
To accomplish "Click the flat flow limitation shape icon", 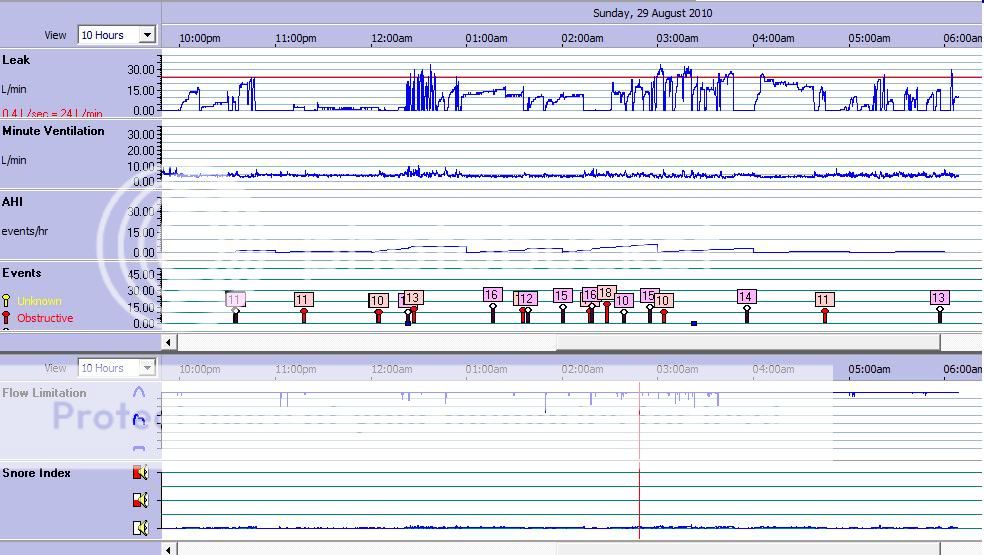I will [x=139, y=447].
